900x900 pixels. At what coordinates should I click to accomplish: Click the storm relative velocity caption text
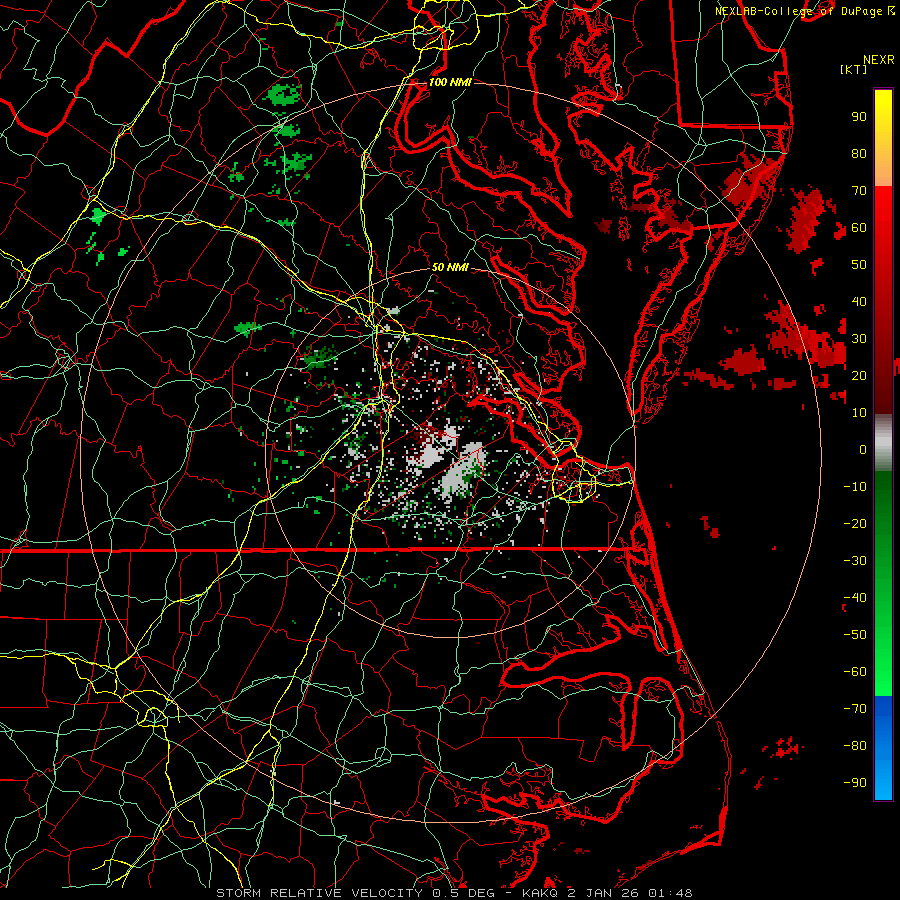pyautogui.click(x=455, y=893)
